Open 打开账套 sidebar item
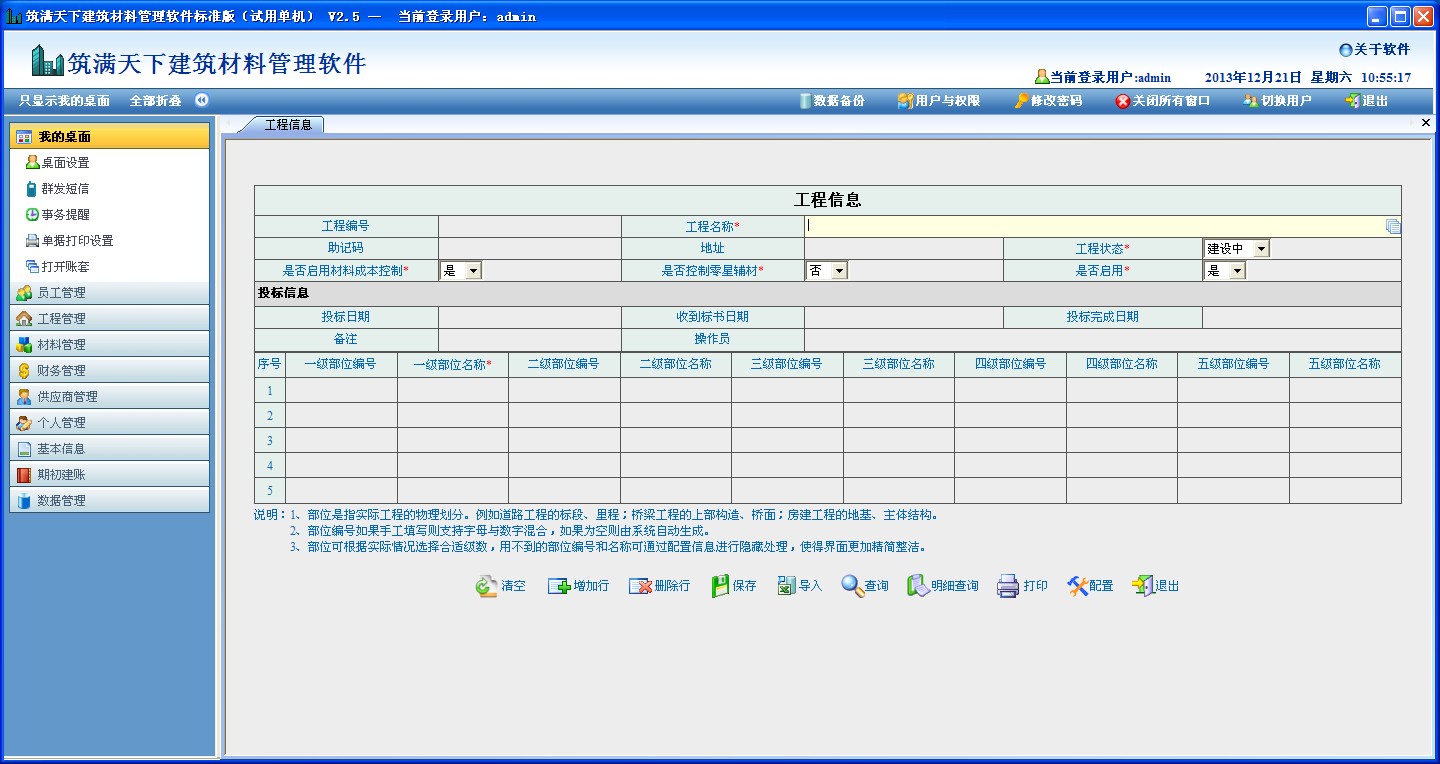 [57, 266]
